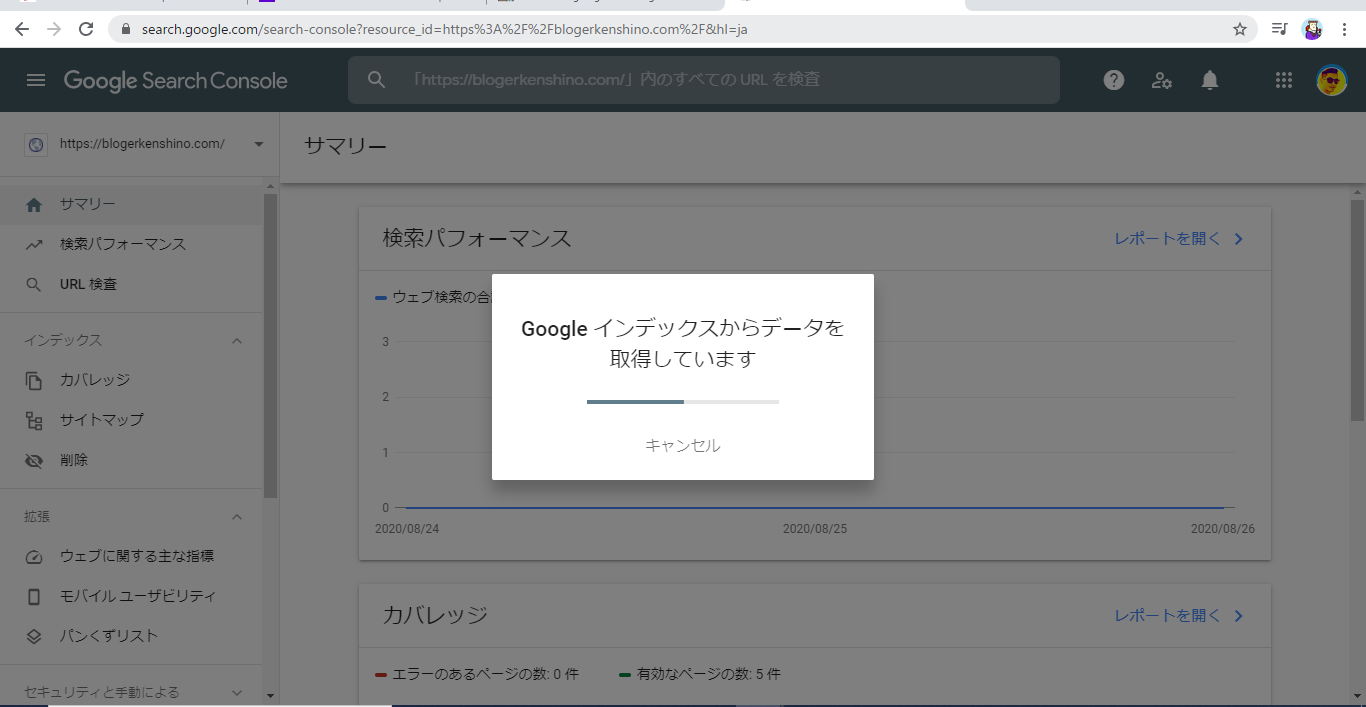
Task: Reload the page in the browser
Action: pos(86,29)
